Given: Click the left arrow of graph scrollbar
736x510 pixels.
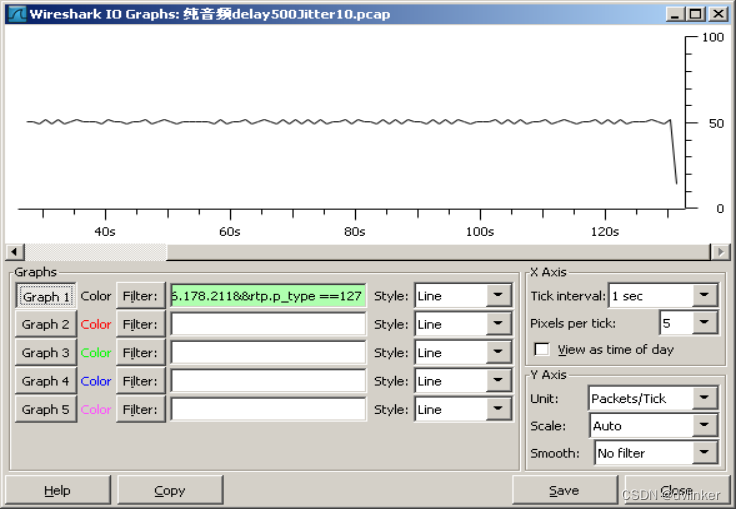Looking at the screenshot, I should click(15, 252).
